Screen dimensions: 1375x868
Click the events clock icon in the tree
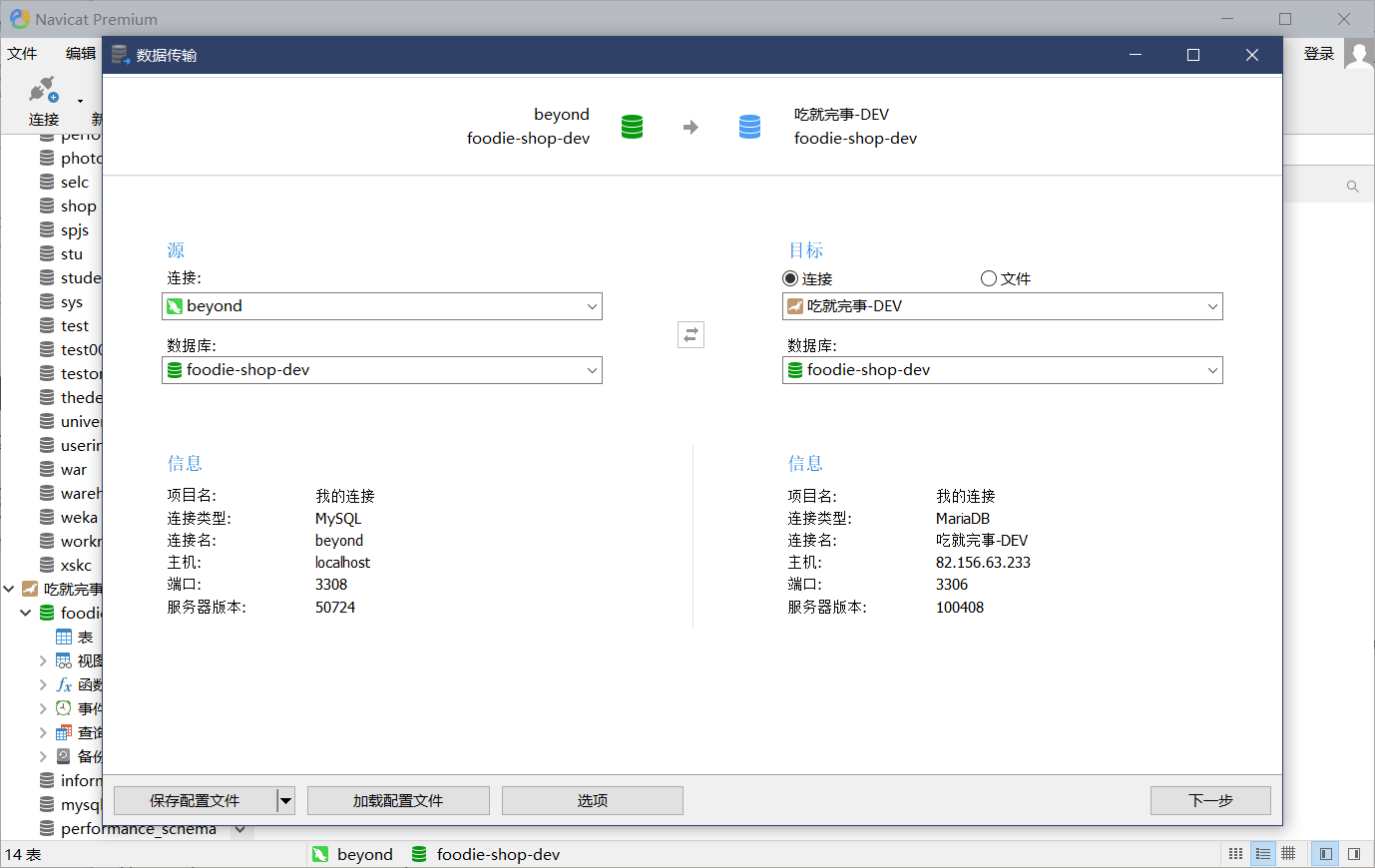pyautogui.click(x=64, y=708)
